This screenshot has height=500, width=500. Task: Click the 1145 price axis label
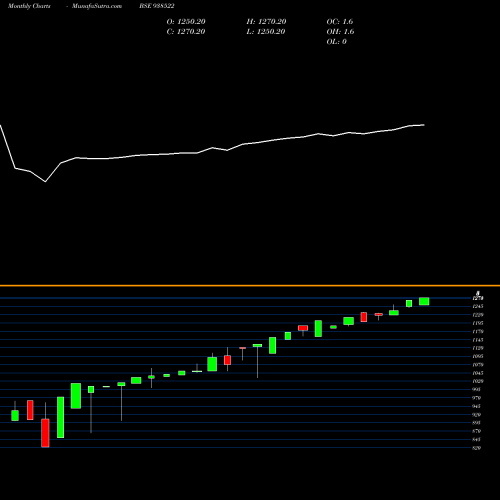coord(478,340)
